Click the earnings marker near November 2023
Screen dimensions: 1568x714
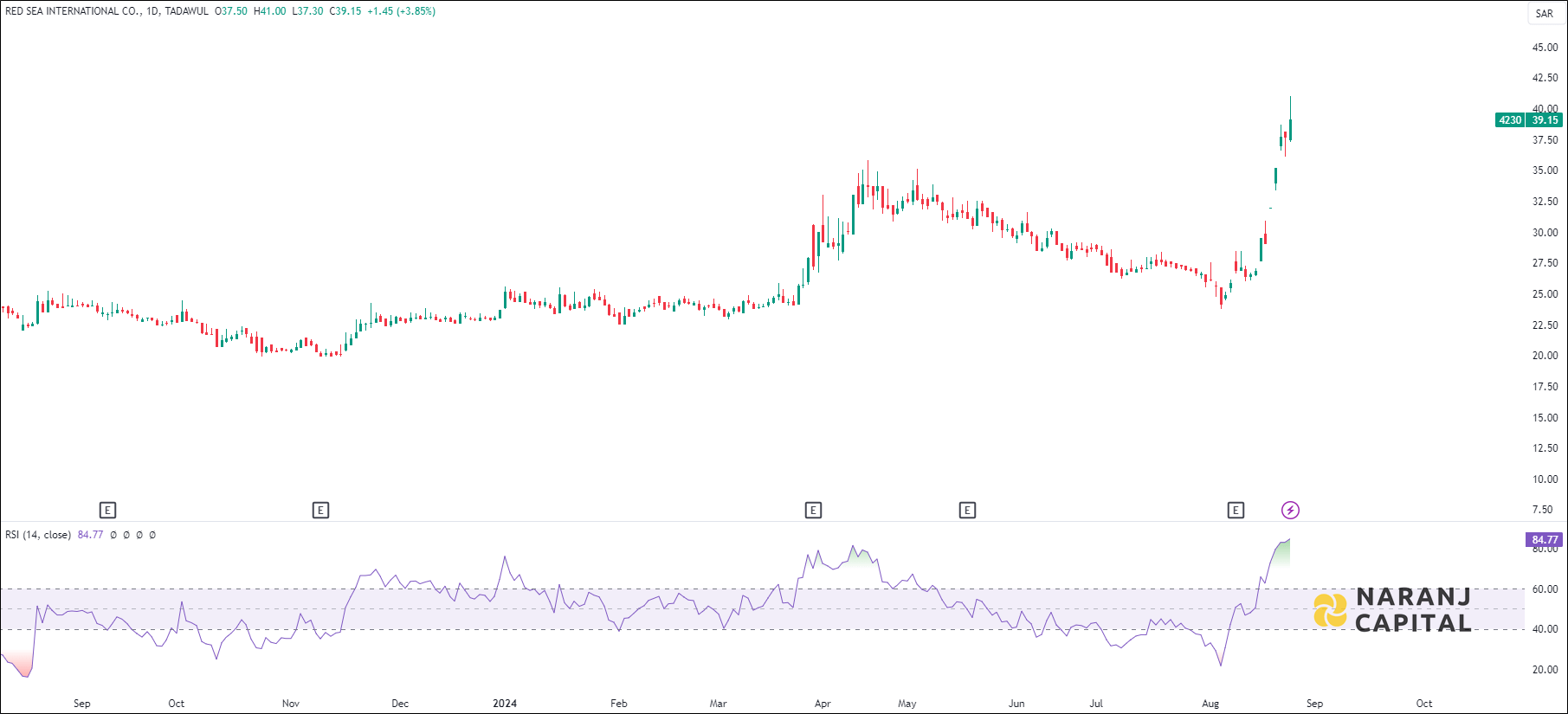320,510
